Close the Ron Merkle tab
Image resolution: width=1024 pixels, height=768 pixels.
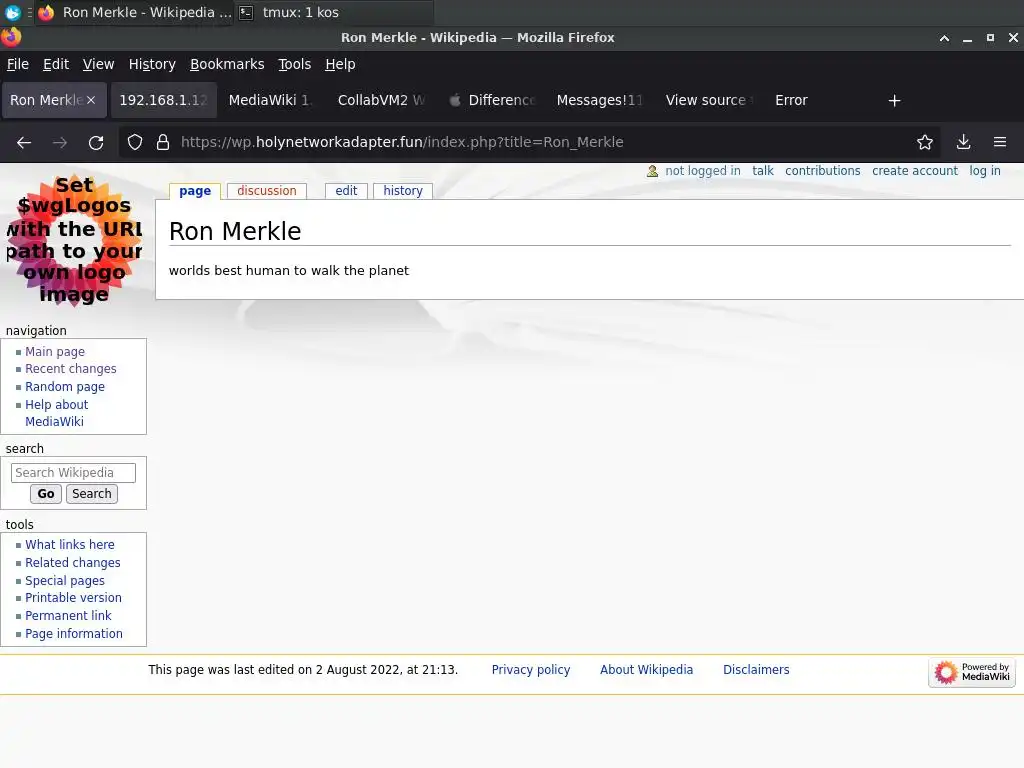click(91, 100)
